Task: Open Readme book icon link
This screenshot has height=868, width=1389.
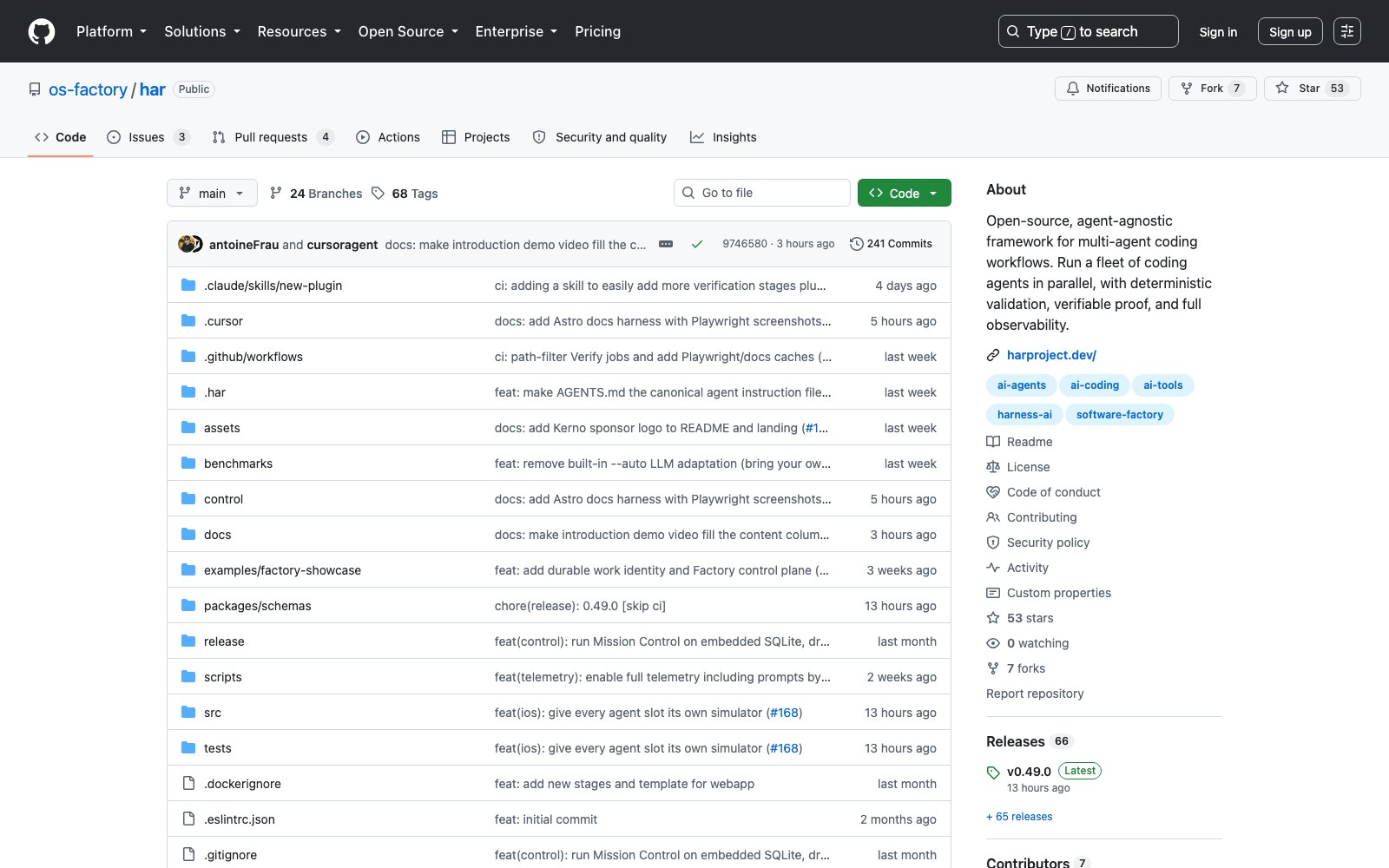Action: pos(993,442)
